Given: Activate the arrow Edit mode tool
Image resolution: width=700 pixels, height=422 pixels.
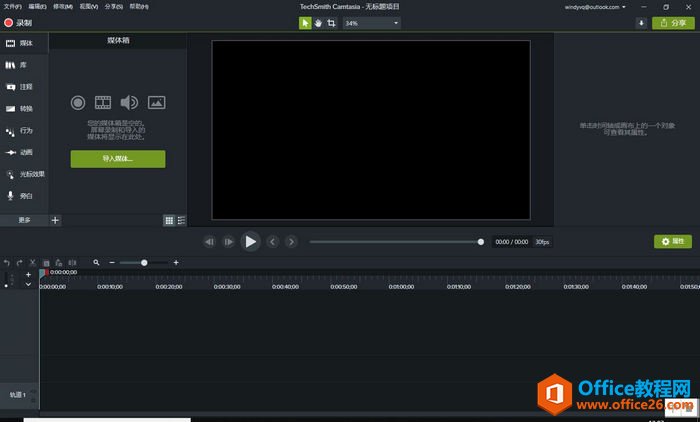Looking at the screenshot, I should pyautogui.click(x=306, y=23).
